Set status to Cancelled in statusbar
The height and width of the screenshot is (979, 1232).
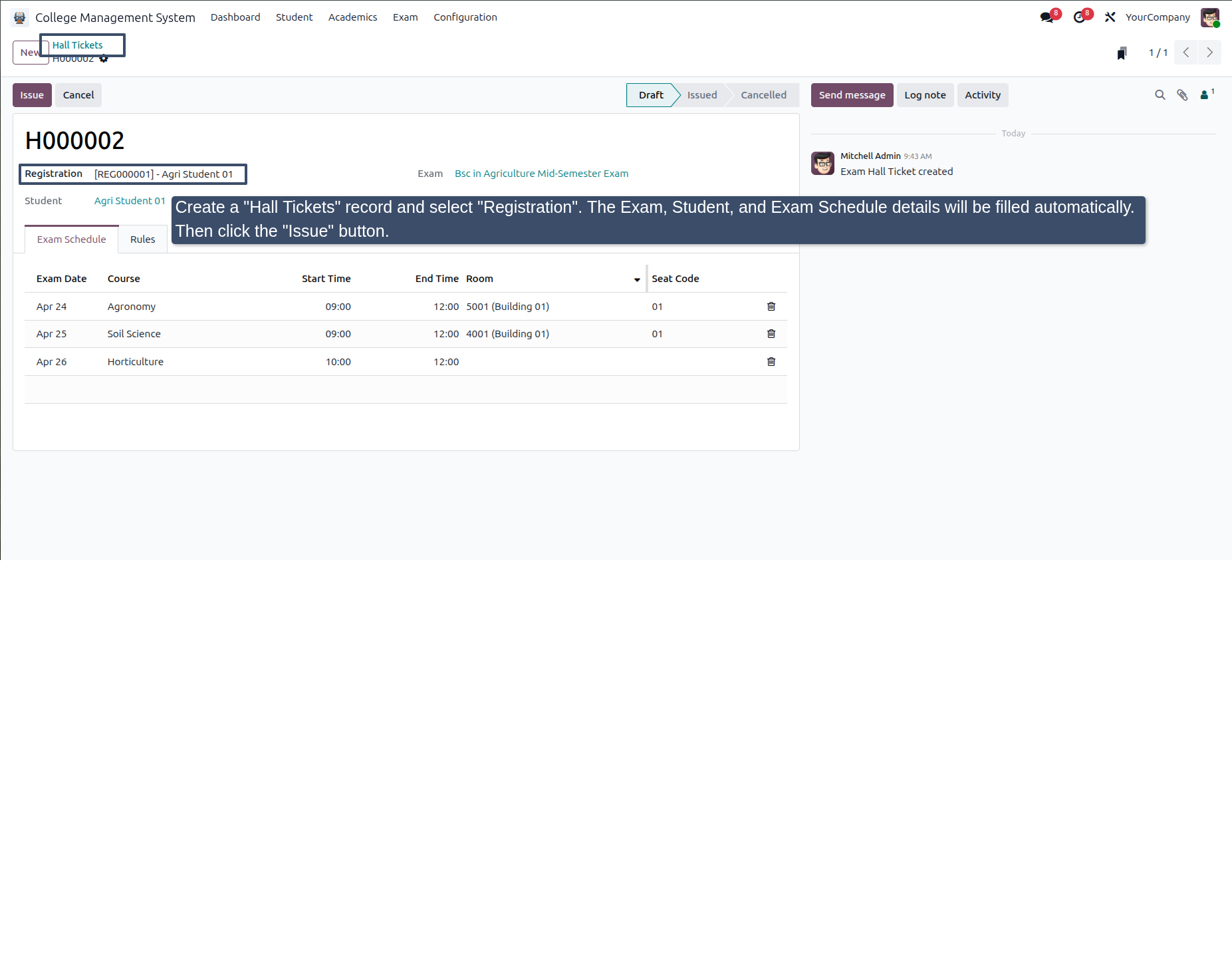[x=763, y=95]
